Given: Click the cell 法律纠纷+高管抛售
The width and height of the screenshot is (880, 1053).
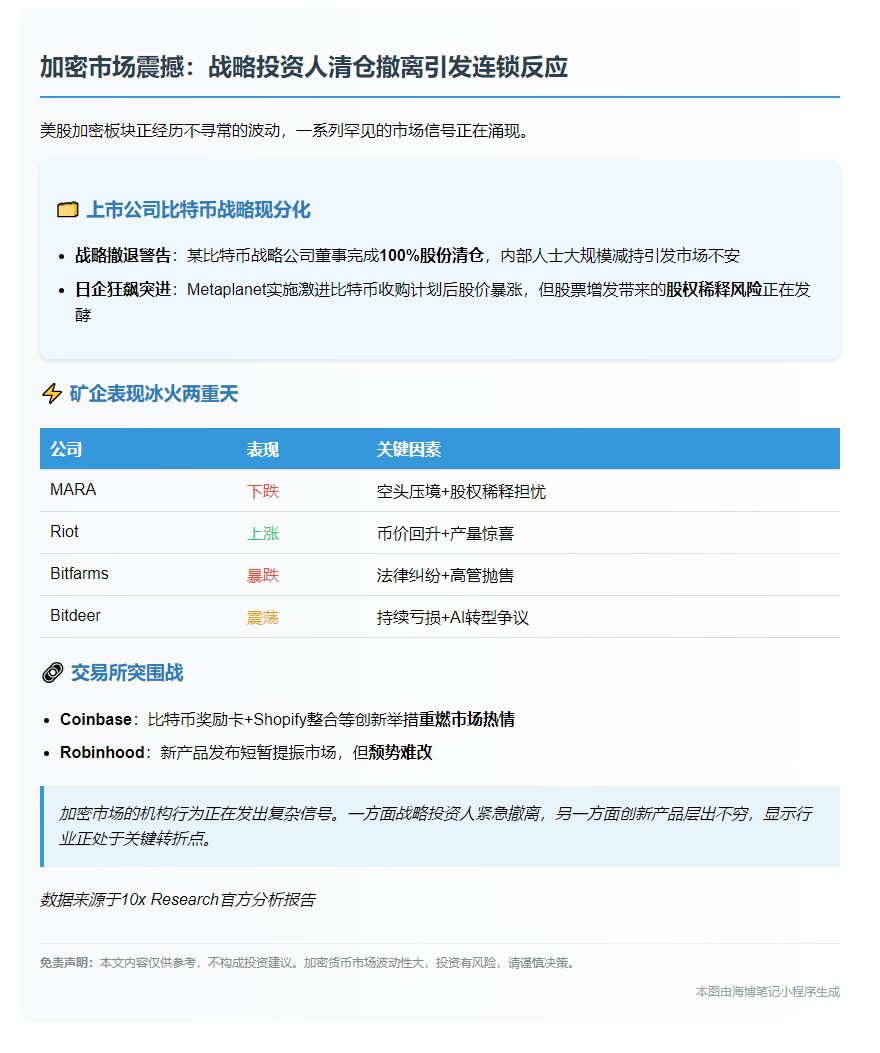Looking at the screenshot, I should pos(445,576).
